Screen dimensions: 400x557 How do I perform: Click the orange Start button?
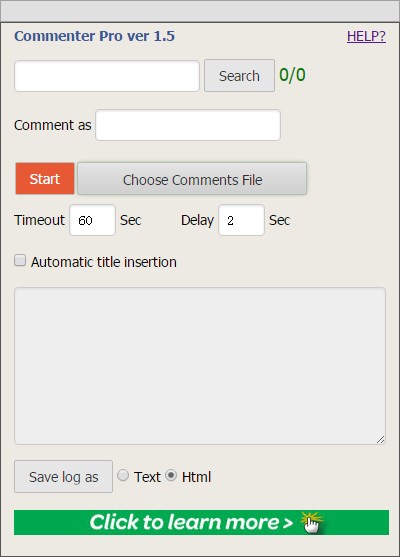coord(45,179)
